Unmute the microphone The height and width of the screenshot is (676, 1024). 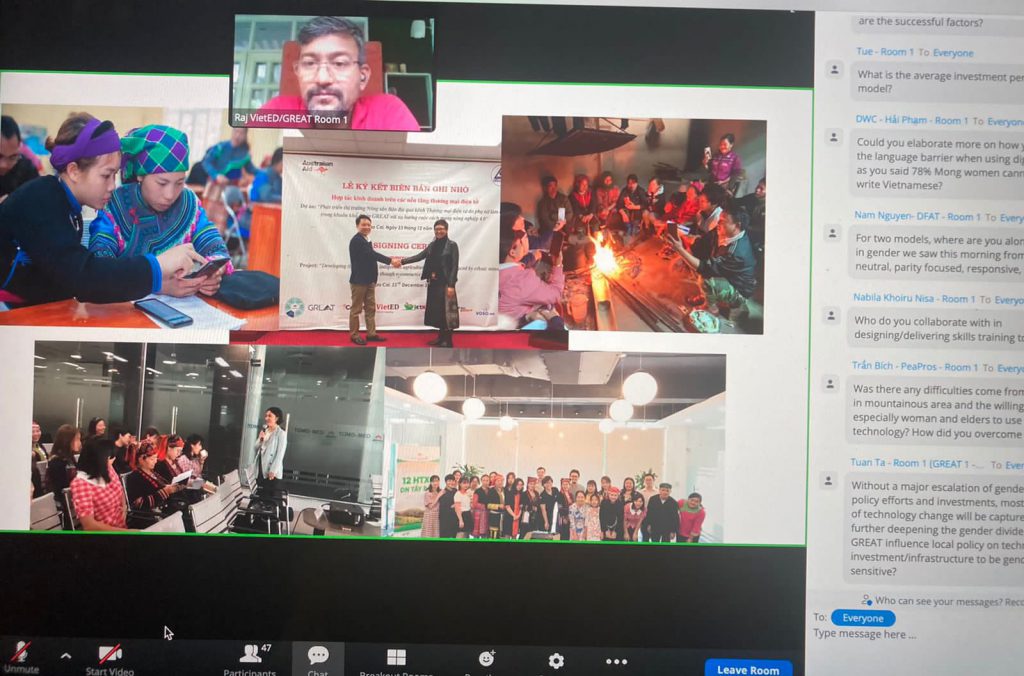pyautogui.click(x=19, y=656)
